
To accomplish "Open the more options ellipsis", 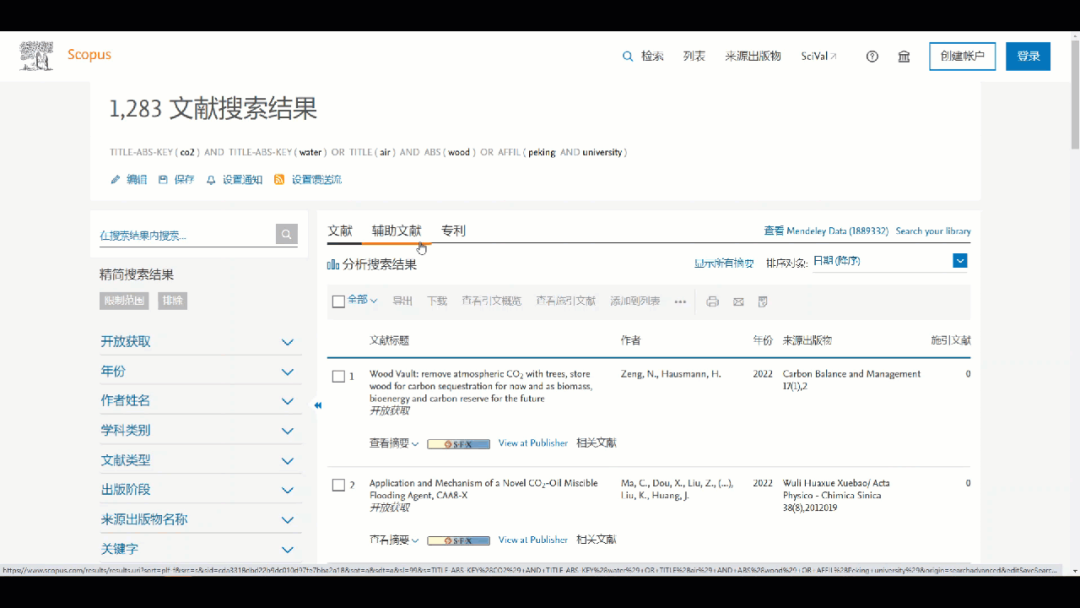I will (680, 302).
